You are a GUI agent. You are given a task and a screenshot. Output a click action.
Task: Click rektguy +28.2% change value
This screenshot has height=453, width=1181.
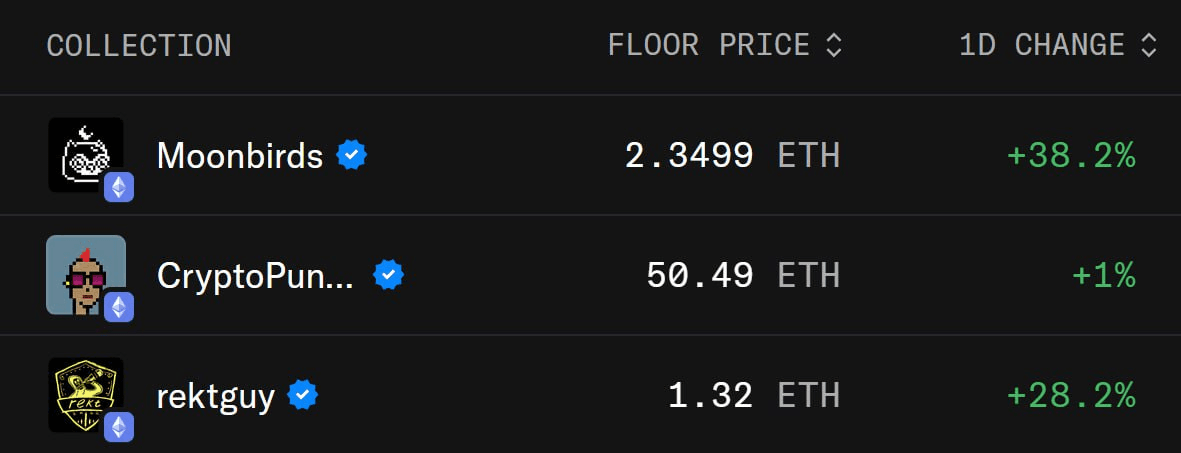(1071, 396)
